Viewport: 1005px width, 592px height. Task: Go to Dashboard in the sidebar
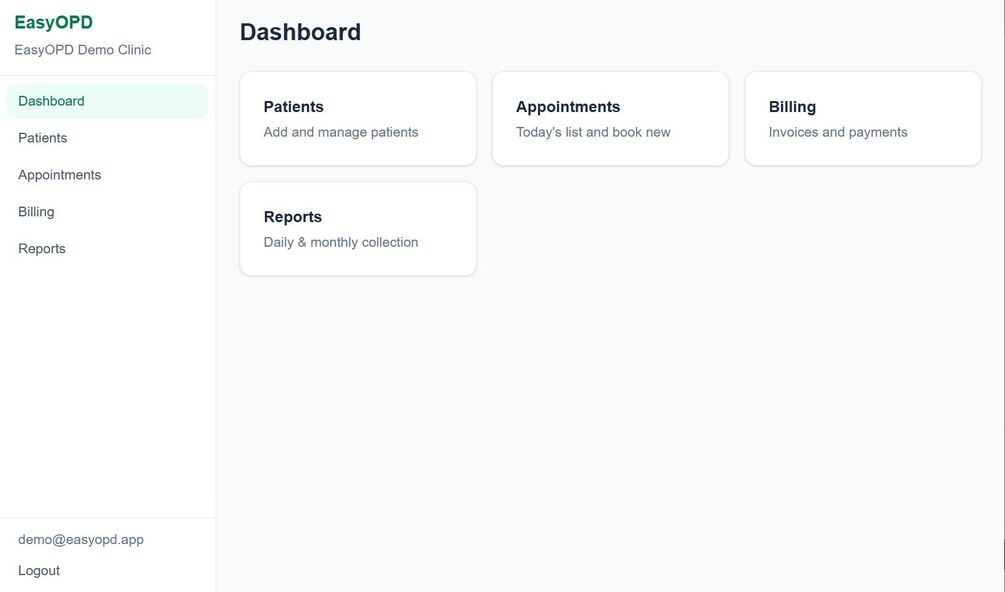pyautogui.click(x=51, y=101)
